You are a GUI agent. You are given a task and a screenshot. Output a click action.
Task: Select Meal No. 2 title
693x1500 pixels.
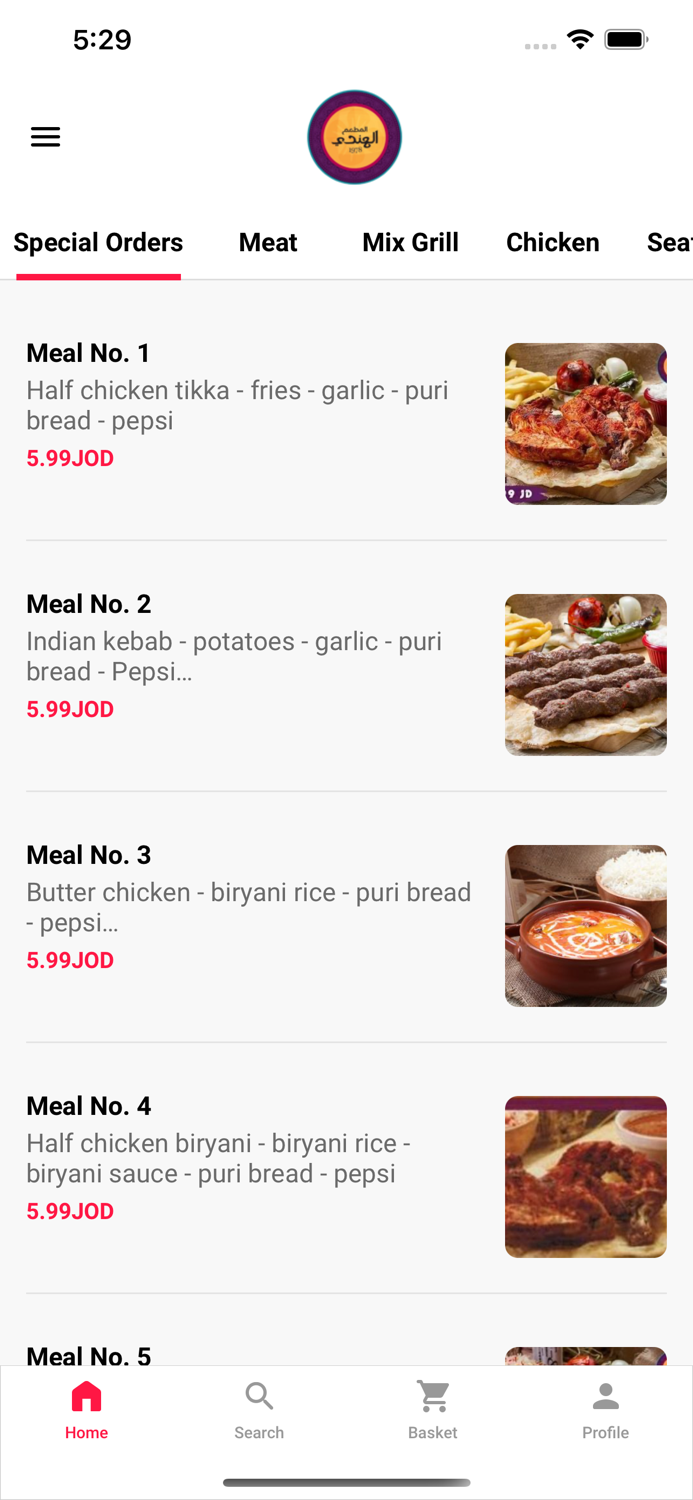[88, 604]
